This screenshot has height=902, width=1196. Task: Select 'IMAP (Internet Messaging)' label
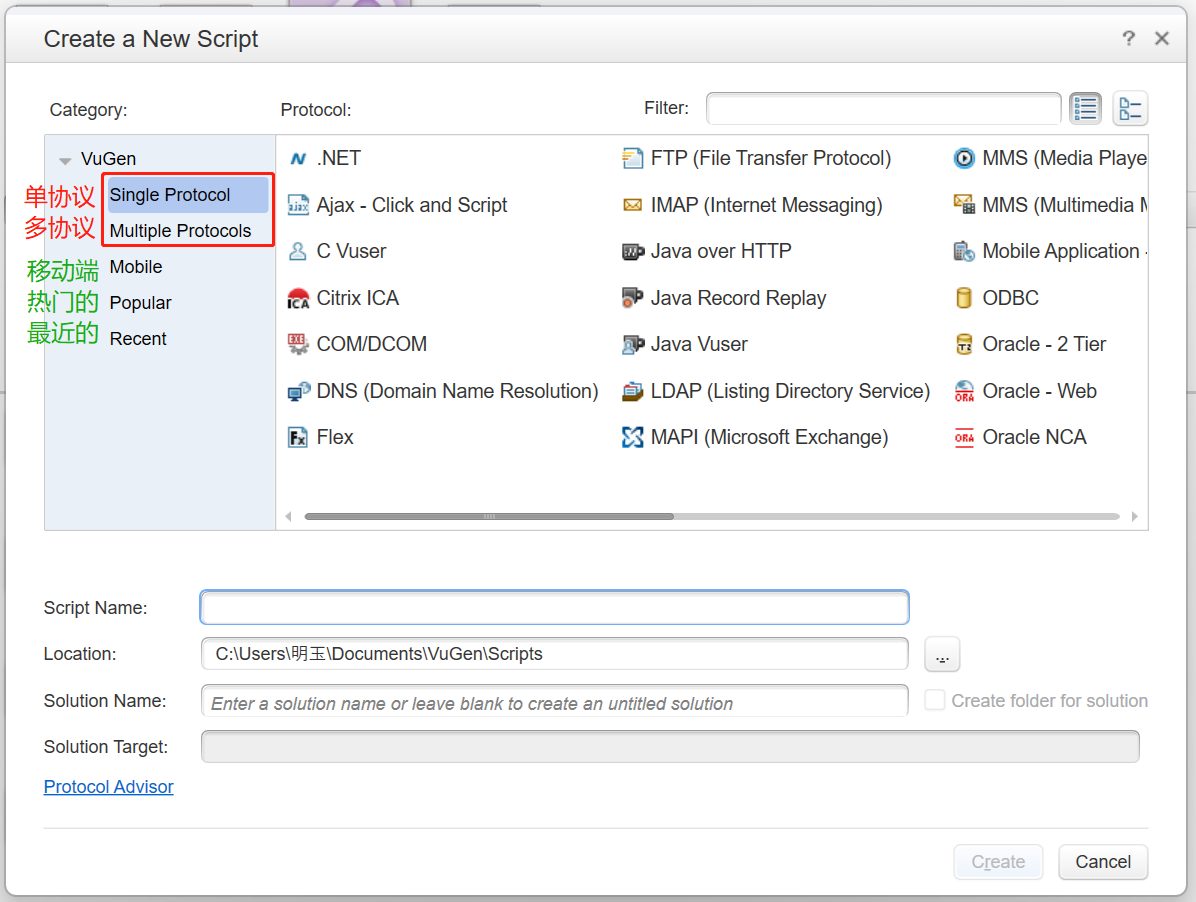(x=767, y=205)
